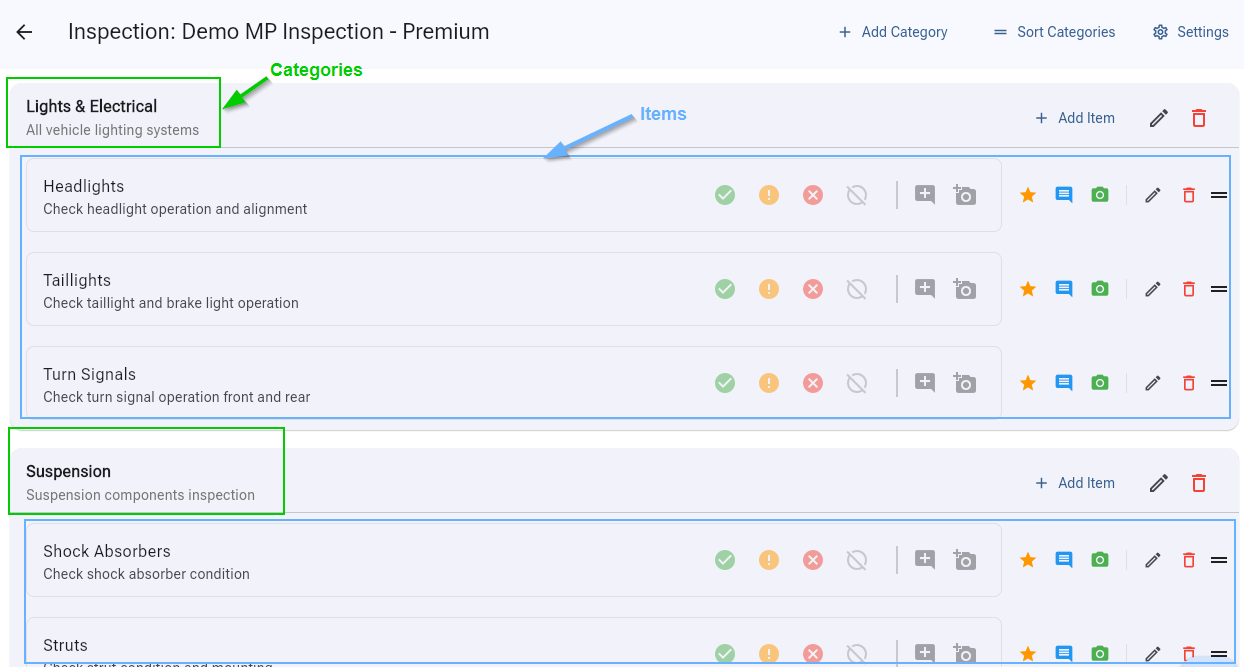Click the drag handle on Shock Absorbers
This screenshot has height=667, width=1244.
pyautogui.click(x=1219, y=560)
